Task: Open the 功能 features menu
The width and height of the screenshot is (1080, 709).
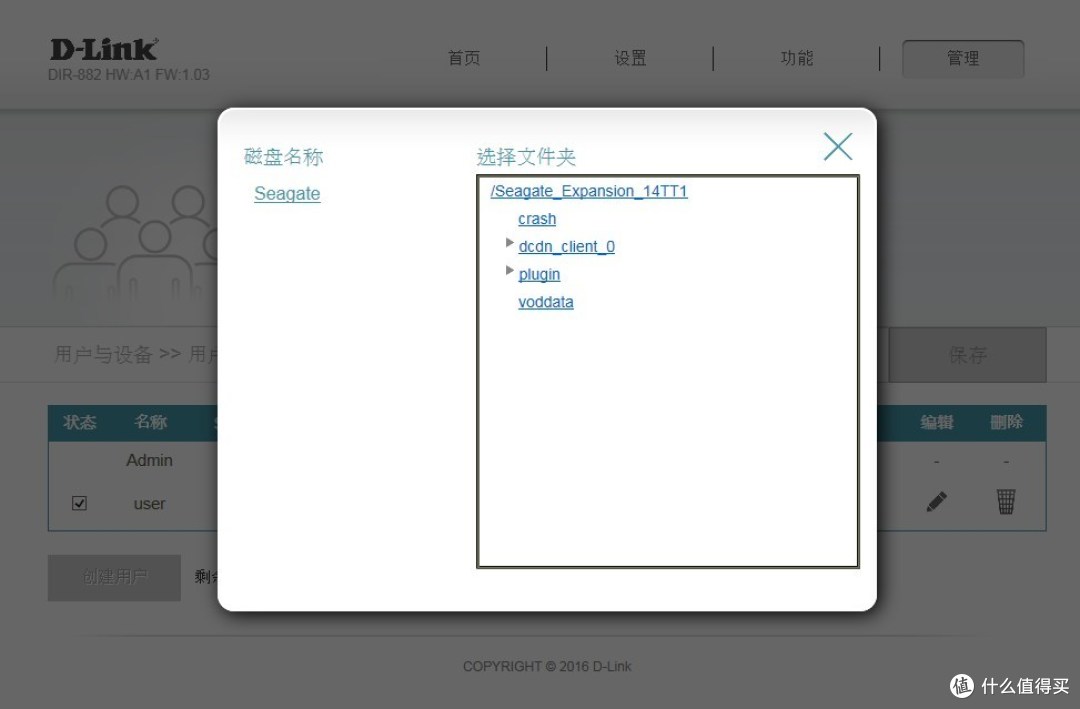Action: coord(797,58)
